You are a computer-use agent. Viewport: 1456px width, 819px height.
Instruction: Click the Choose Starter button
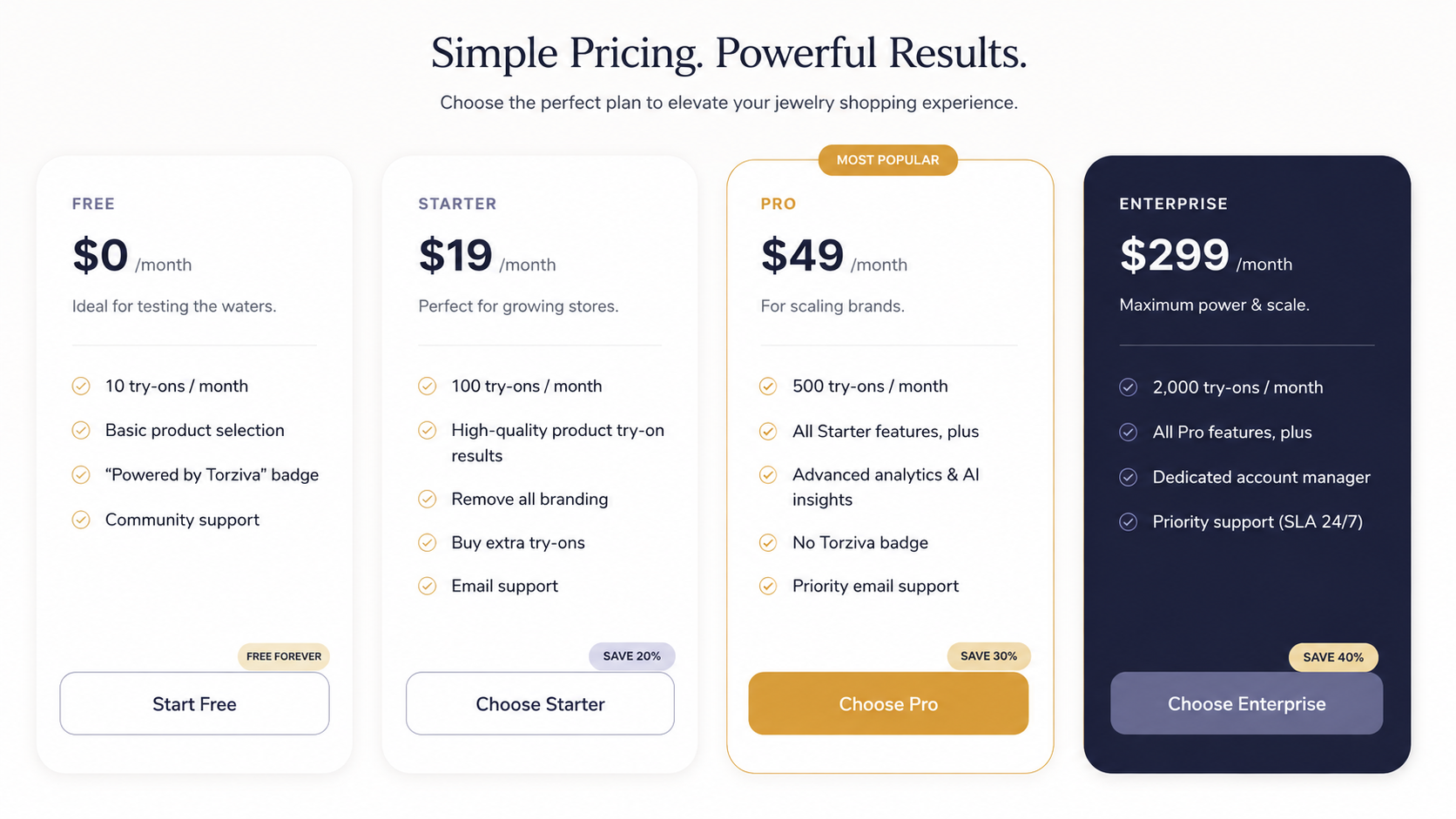pos(540,703)
